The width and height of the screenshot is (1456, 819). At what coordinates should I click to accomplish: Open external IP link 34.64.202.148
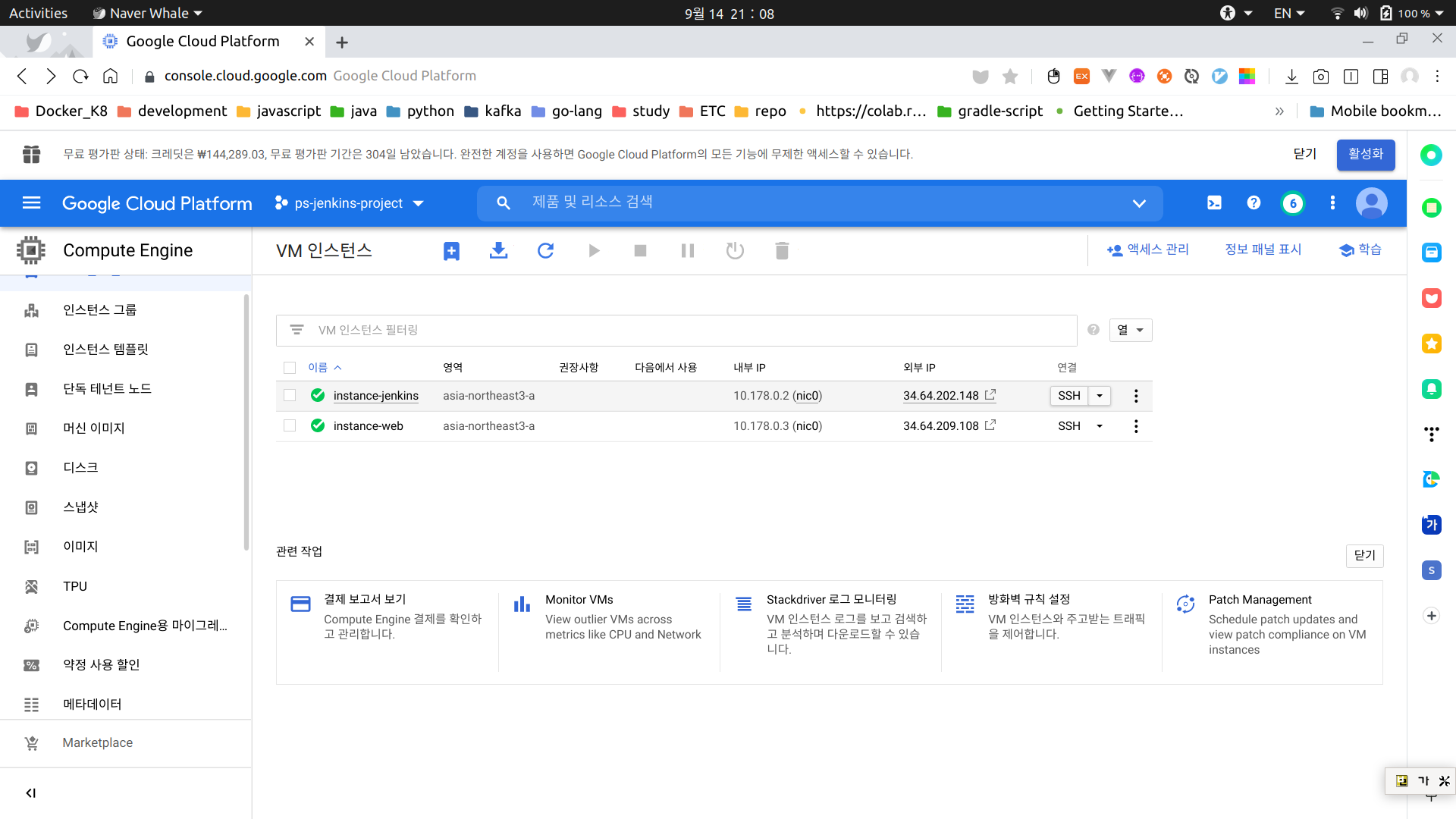(x=940, y=396)
